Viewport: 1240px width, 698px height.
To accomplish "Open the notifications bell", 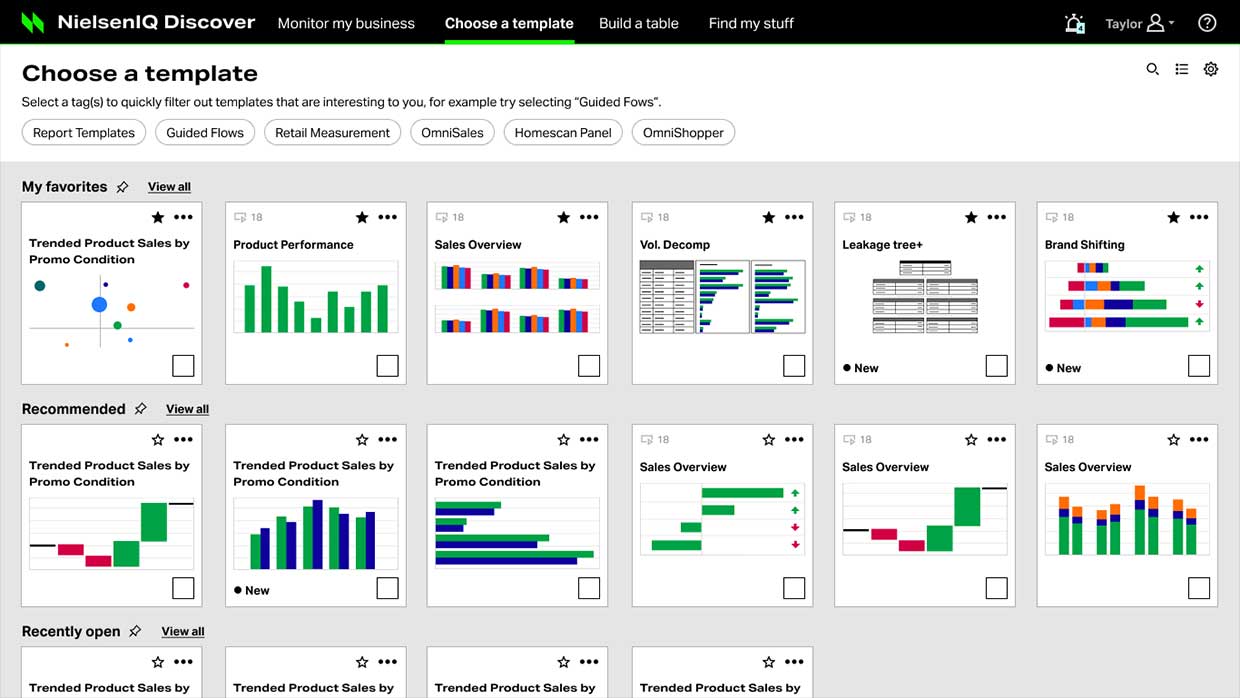I will click(1075, 23).
